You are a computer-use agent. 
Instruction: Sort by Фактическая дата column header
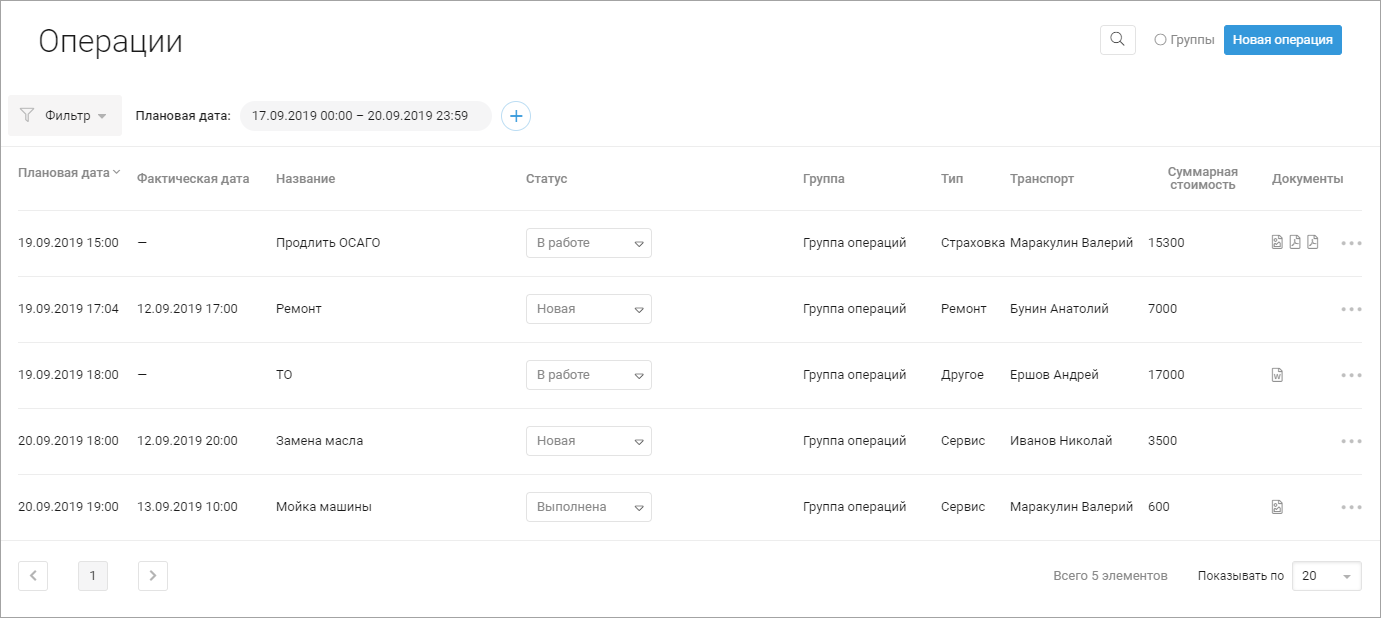[x=193, y=179]
